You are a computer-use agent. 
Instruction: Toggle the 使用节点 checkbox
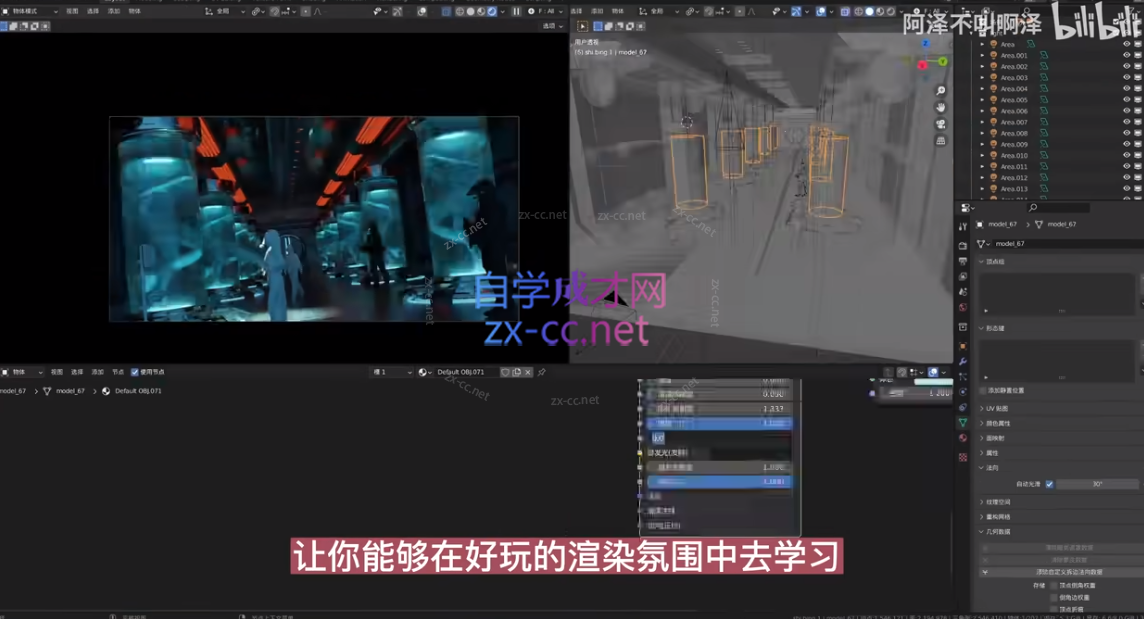[x=134, y=372]
